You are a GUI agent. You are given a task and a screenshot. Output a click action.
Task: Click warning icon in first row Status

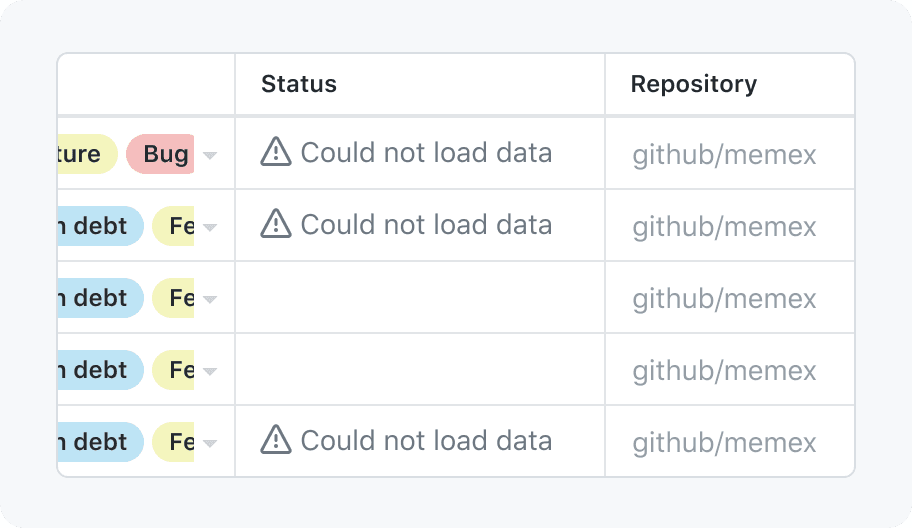[276, 152]
